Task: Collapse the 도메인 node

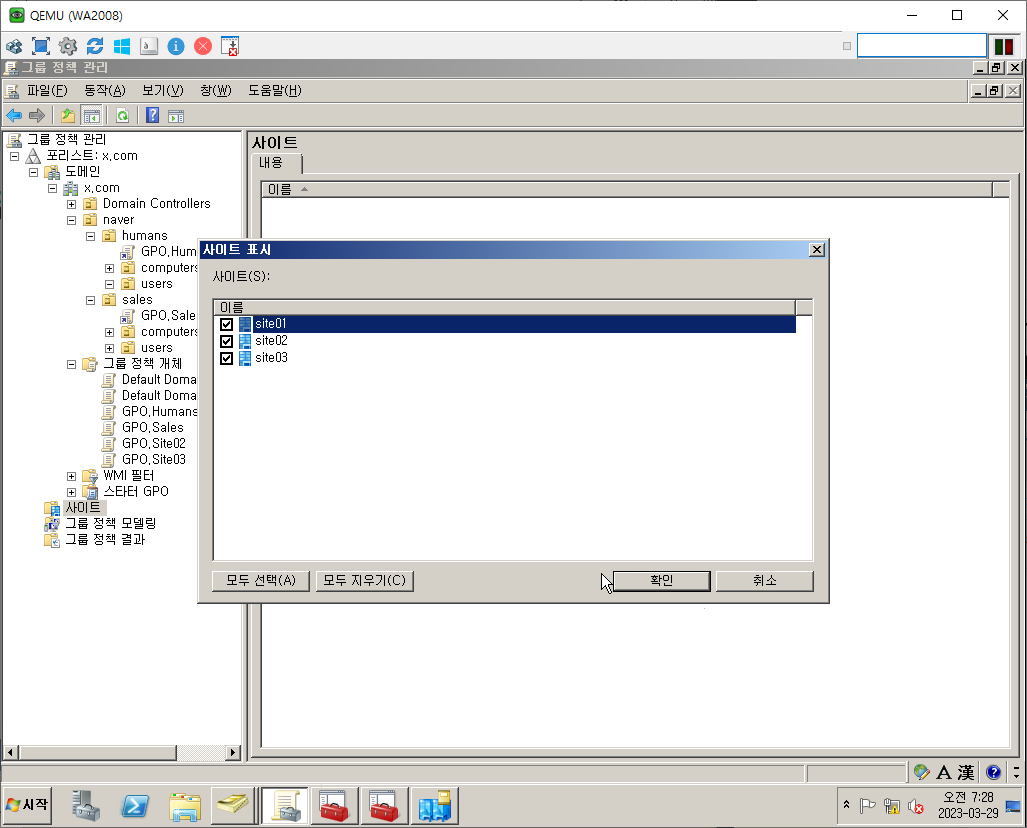Action: (x=33, y=172)
